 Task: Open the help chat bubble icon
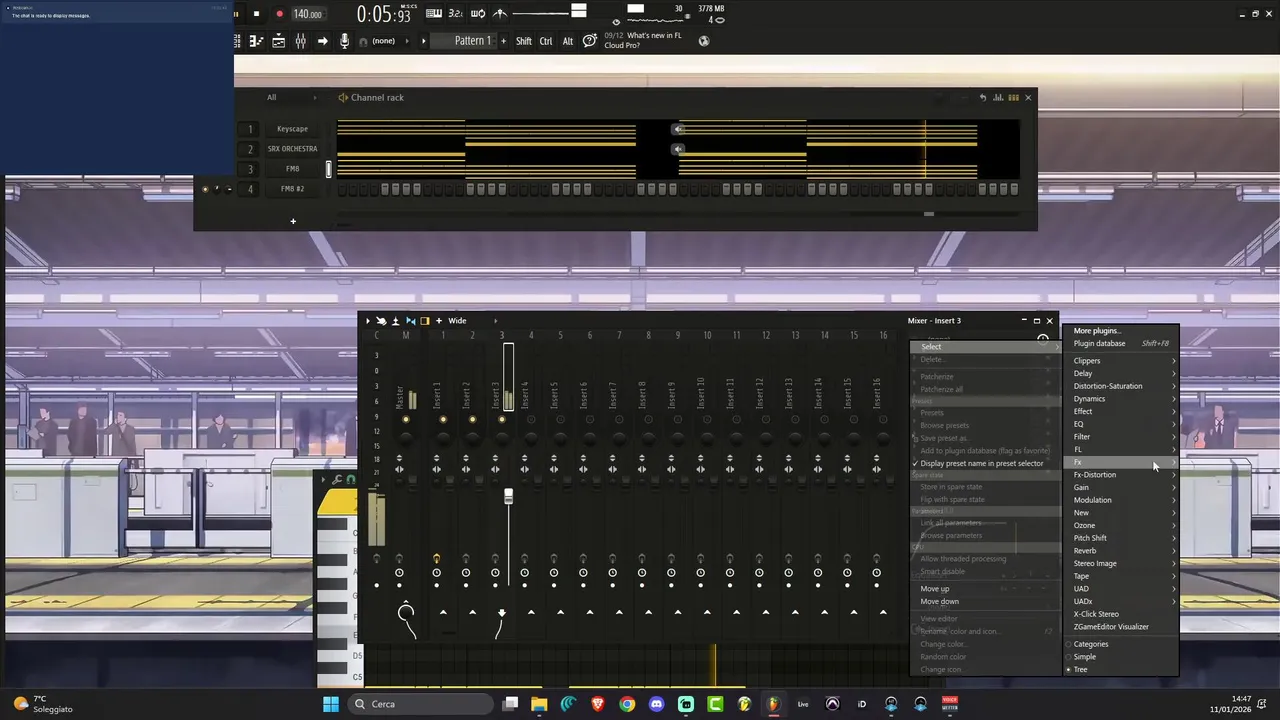(590, 40)
